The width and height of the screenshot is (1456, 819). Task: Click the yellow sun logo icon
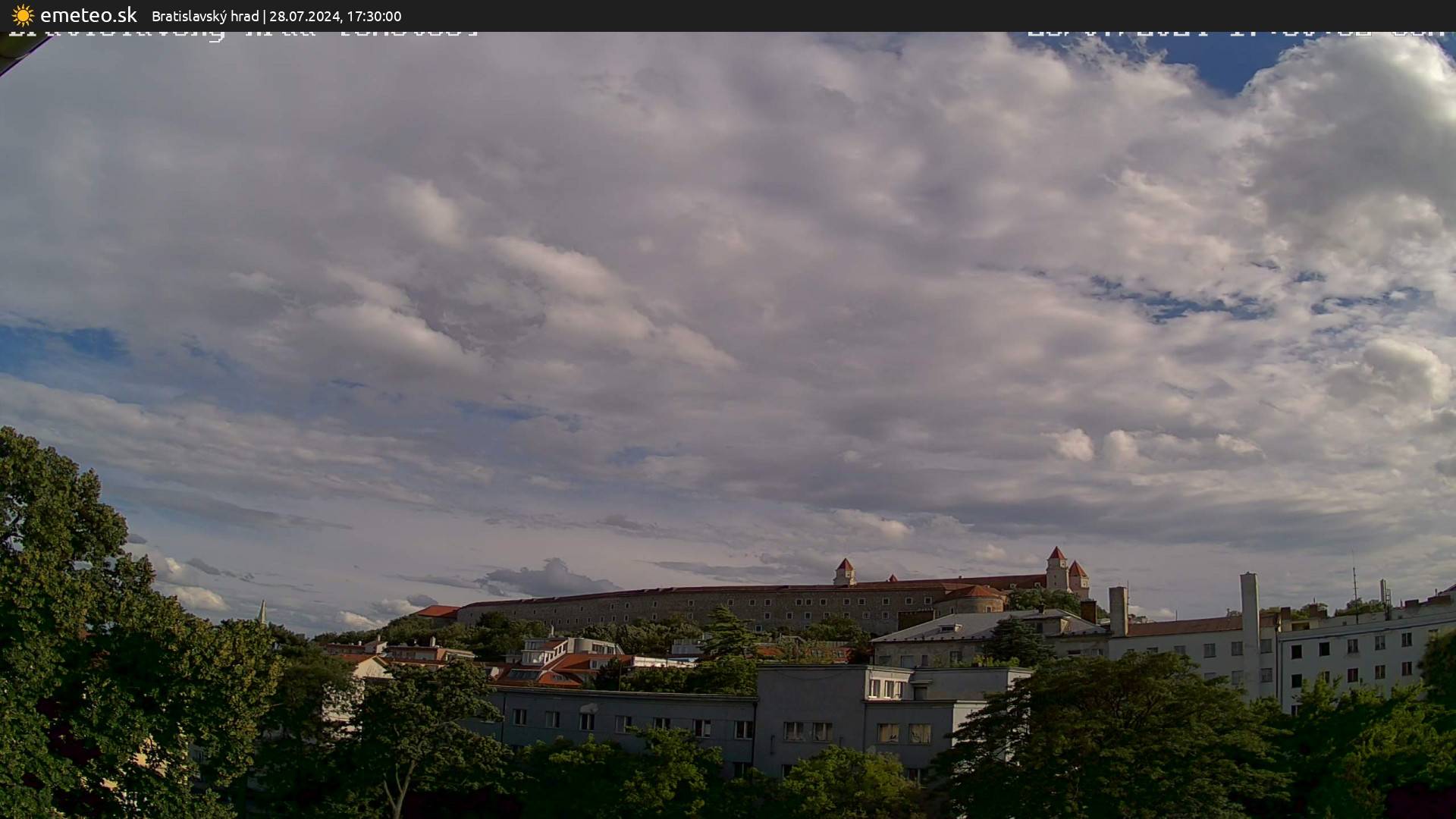click(23, 15)
